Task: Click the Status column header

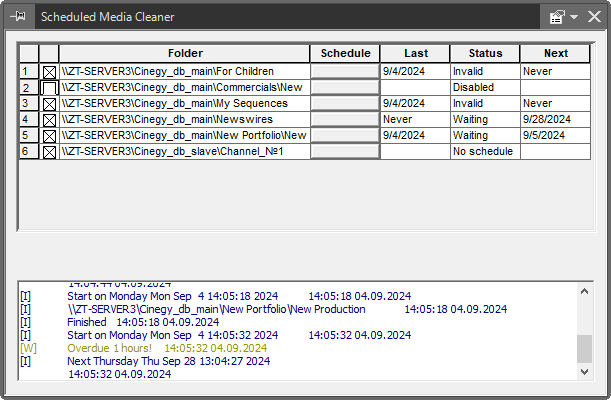Action: tap(484, 54)
